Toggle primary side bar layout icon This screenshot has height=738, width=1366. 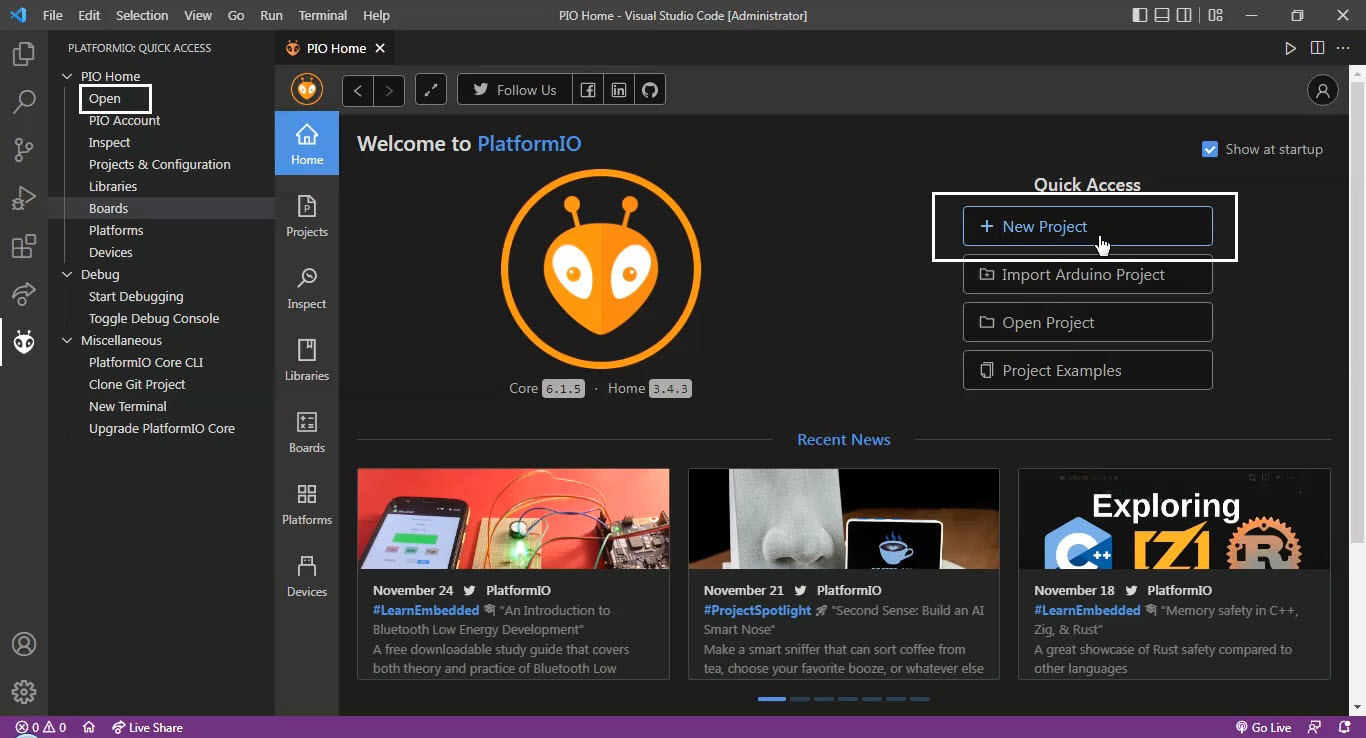[1140, 15]
